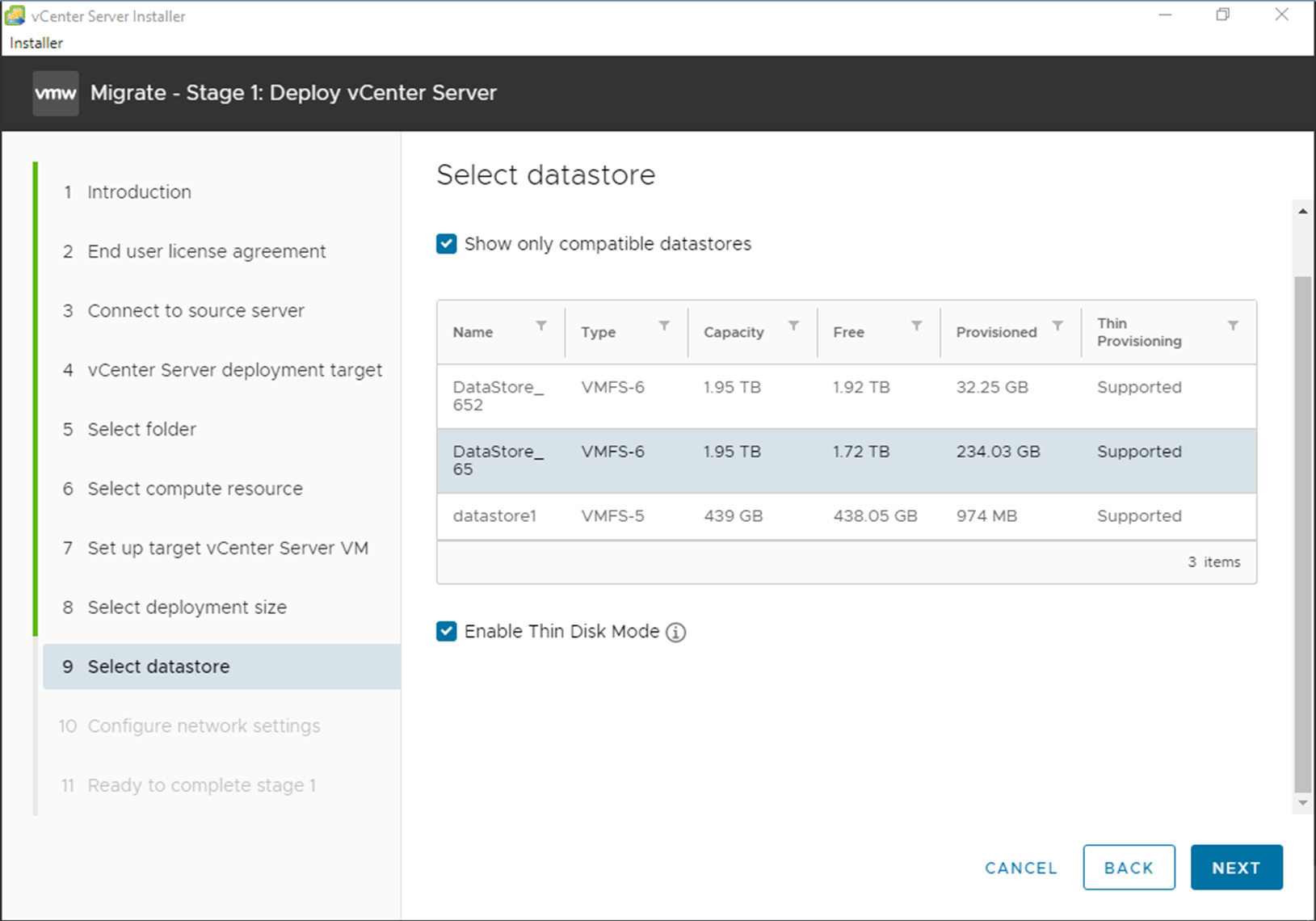Viewport: 1316px width, 921px height.
Task: Click the VMFS-5 type cell
Action: [612, 515]
